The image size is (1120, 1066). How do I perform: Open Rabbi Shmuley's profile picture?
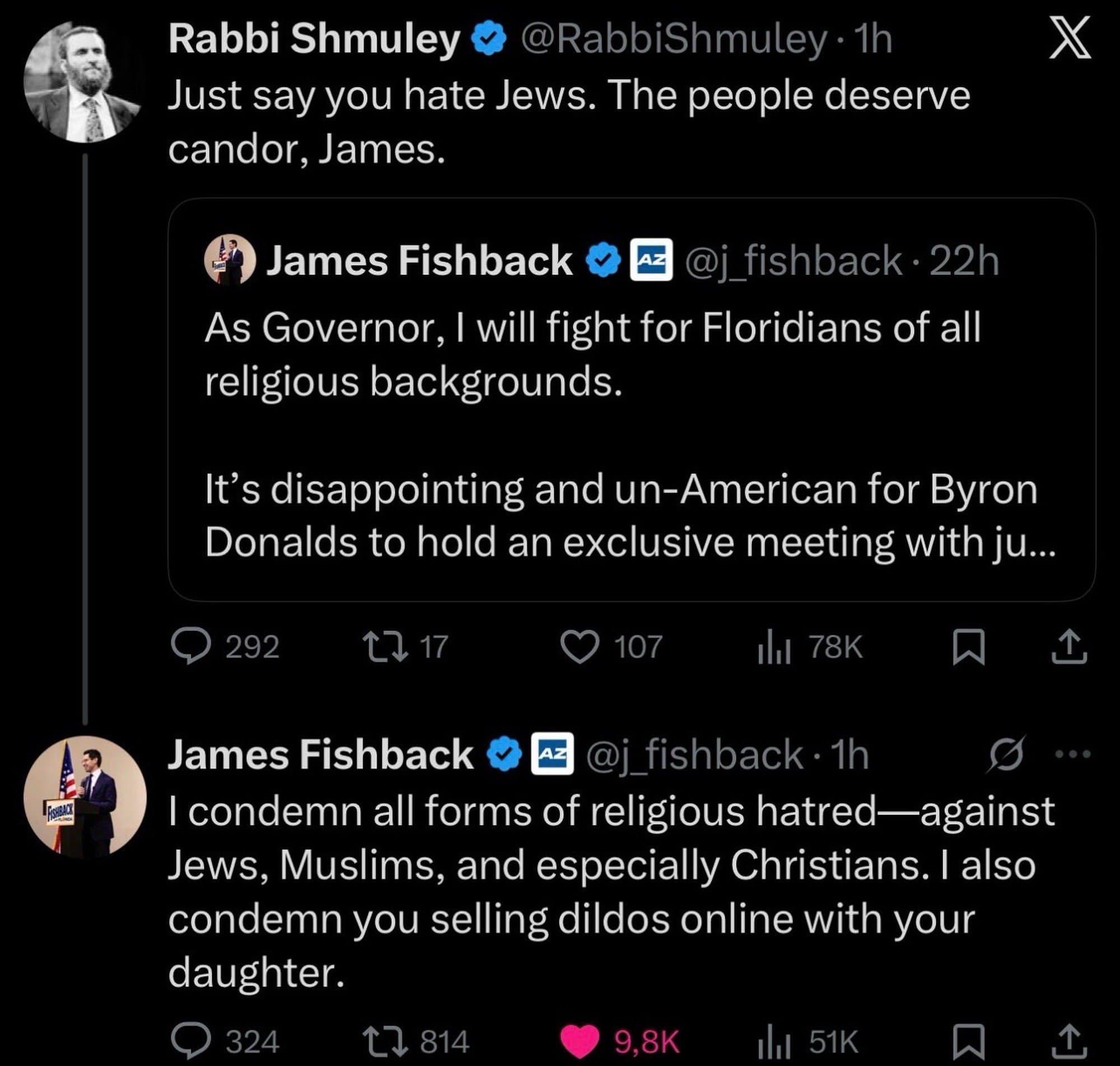(82, 83)
